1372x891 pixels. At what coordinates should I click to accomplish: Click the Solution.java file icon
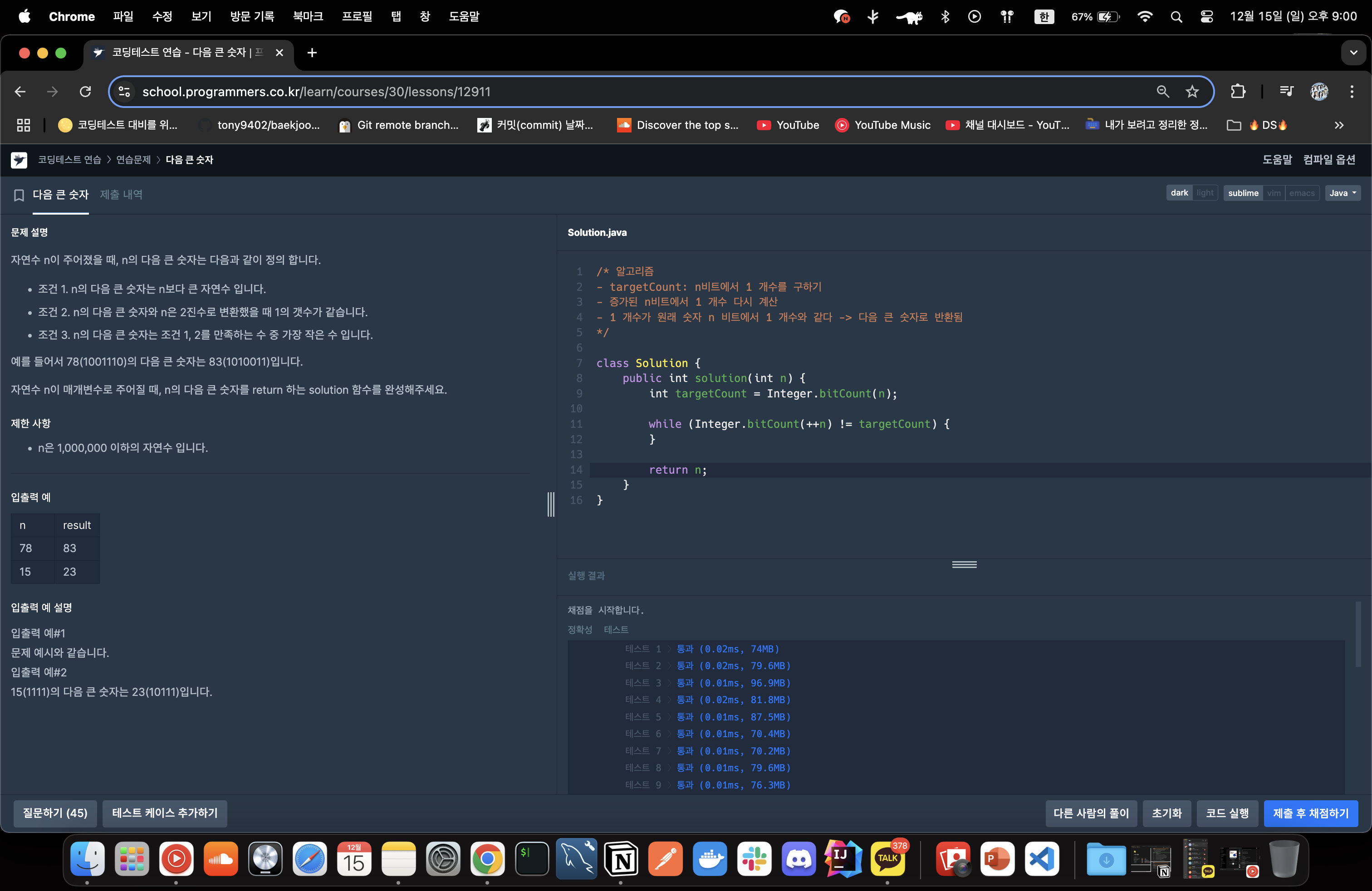coord(596,232)
